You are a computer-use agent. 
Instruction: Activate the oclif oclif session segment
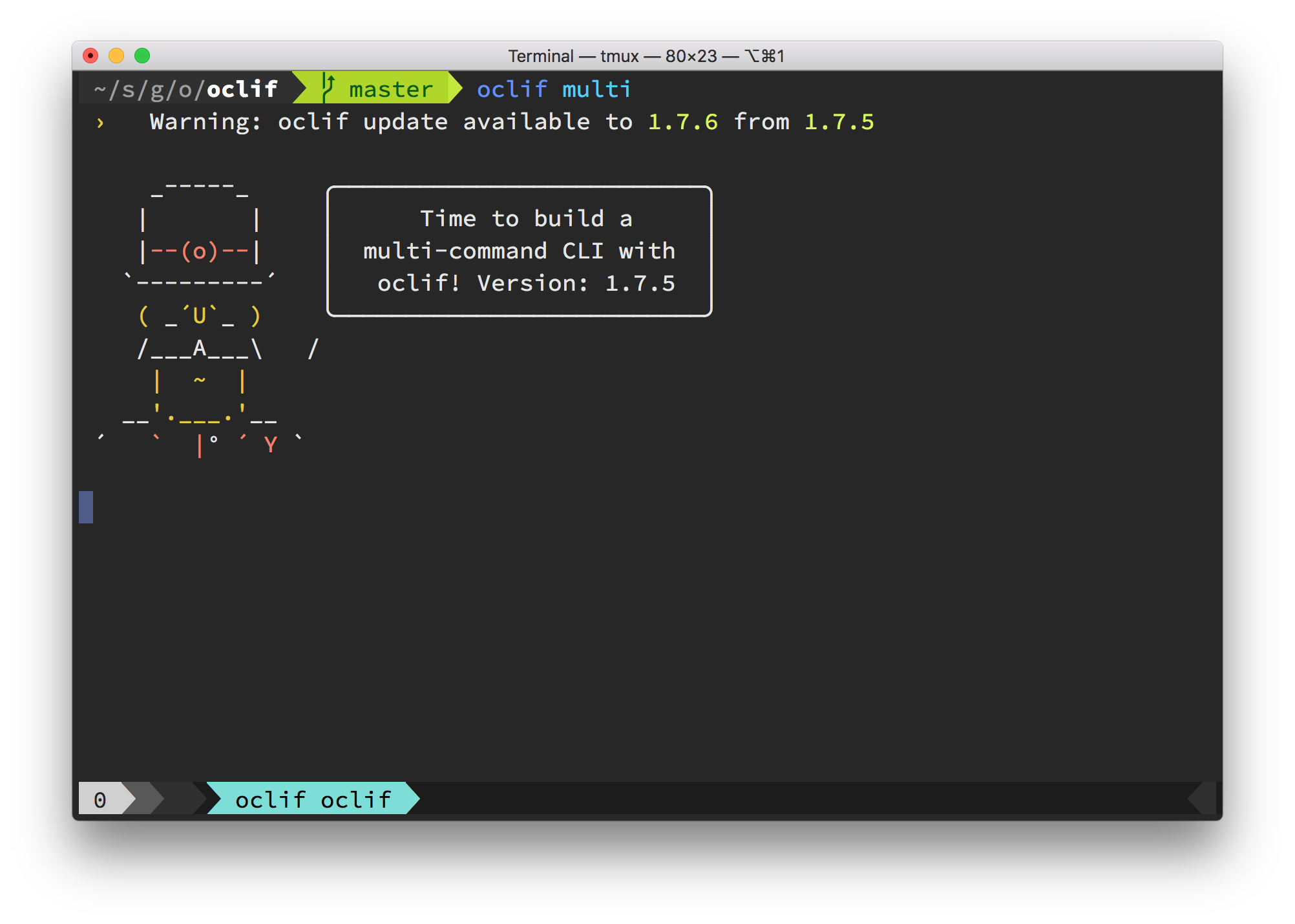coord(313,800)
